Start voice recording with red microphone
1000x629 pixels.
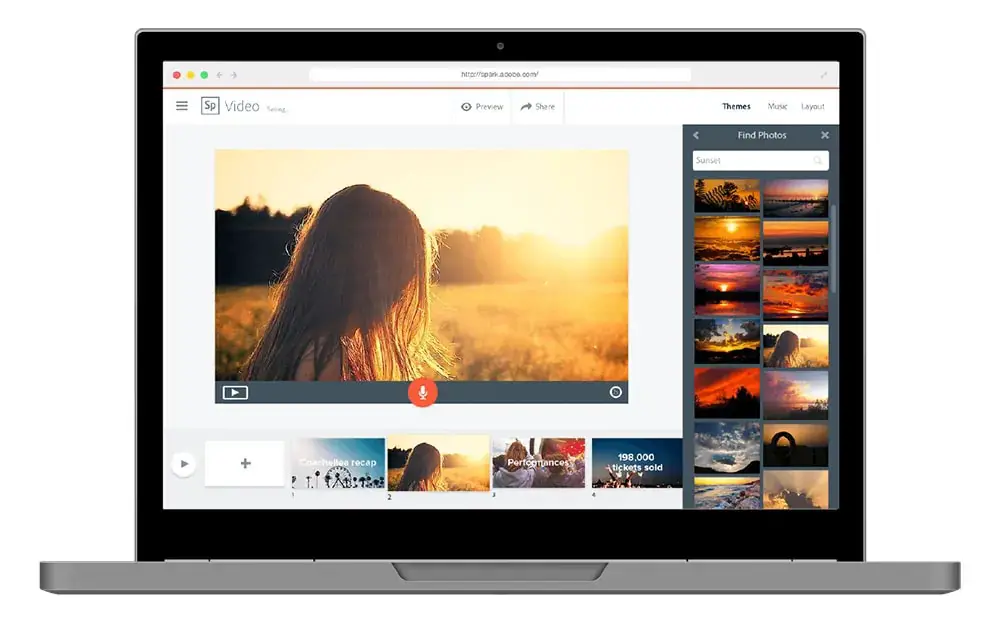pos(422,392)
